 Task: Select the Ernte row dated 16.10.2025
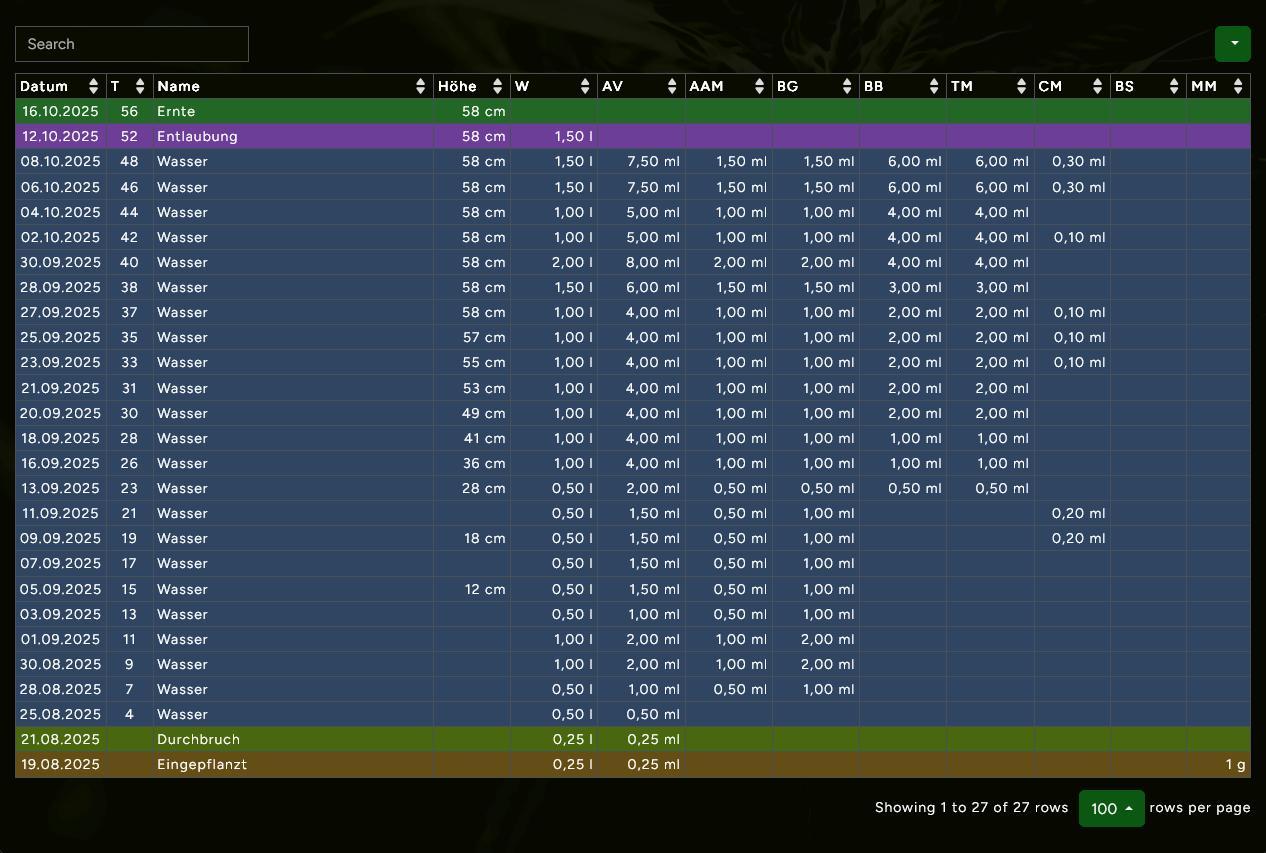pyautogui.click(x=176, y=111)
